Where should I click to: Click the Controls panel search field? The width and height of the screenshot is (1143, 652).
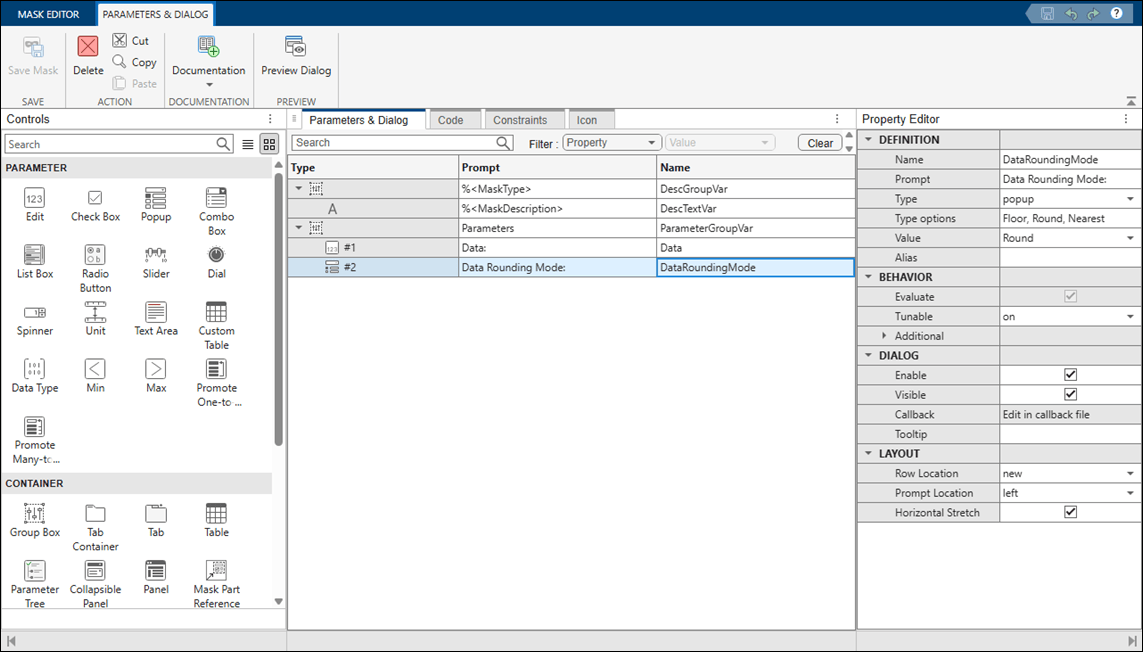pos(111,144)
